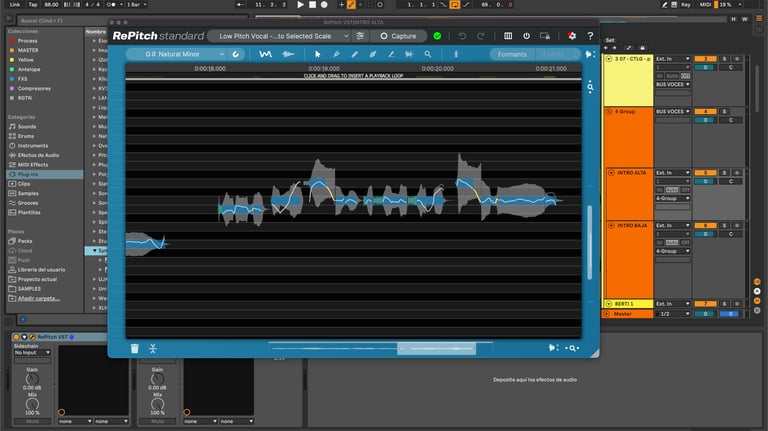Screen dimensions: 768x431
Task: Mute the RePitch VST device
Action: tap(32, 422)
